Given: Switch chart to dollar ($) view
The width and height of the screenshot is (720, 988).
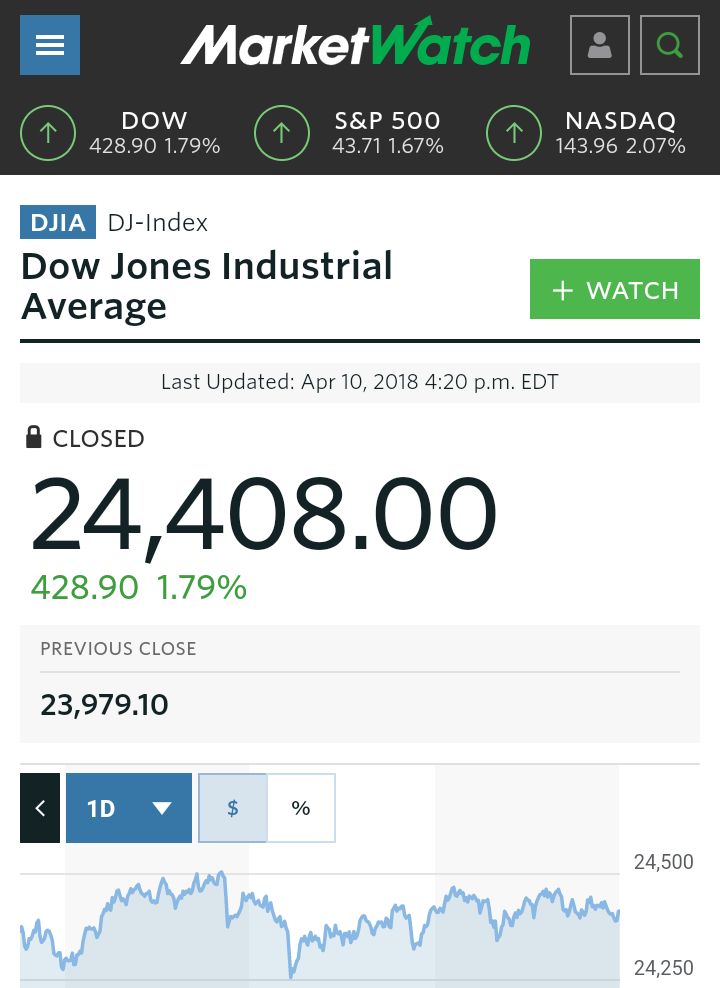Looking at the screenshot, I should pyautogui.click(x=232, y=808).
